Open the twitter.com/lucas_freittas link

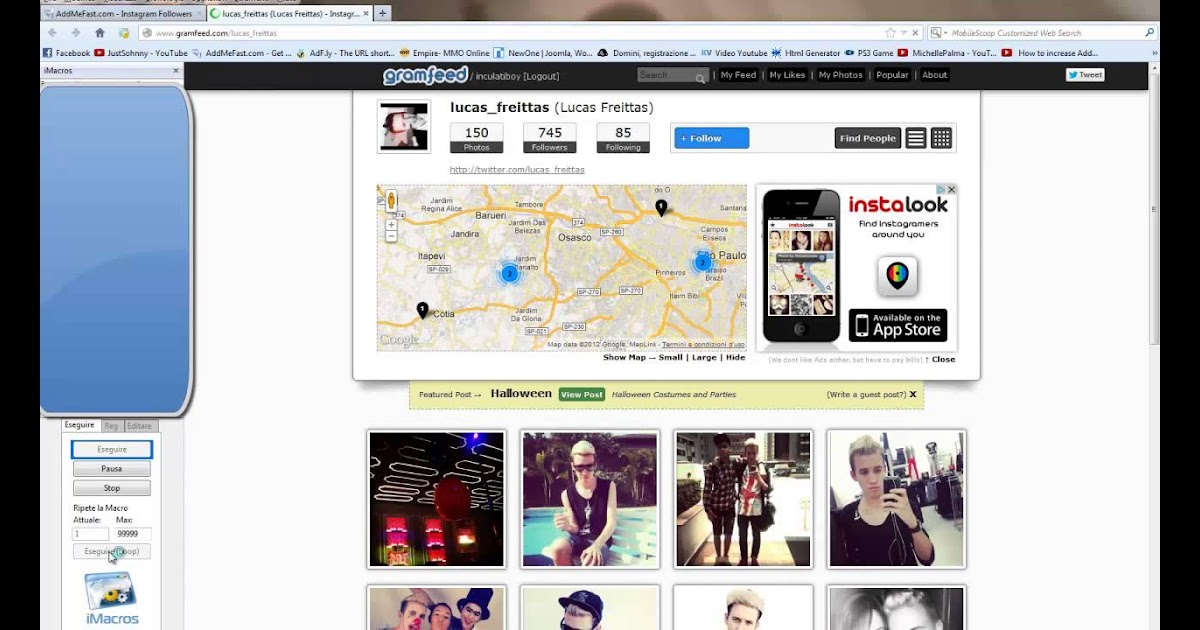coord(517,170)
